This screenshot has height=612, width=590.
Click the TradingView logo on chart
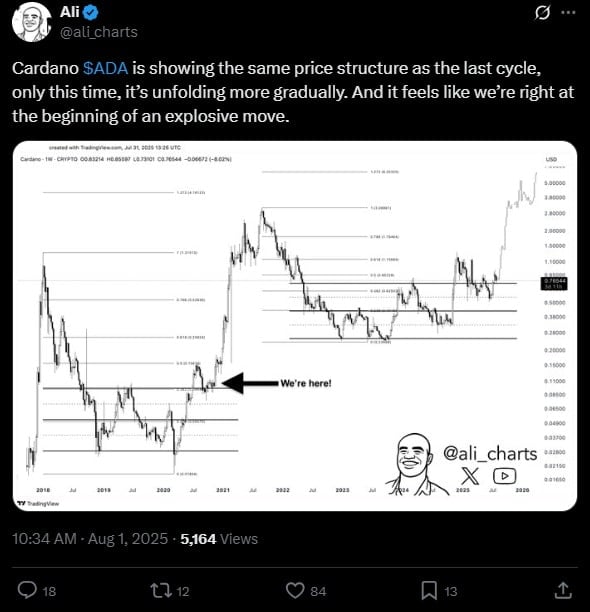[38, 503]
